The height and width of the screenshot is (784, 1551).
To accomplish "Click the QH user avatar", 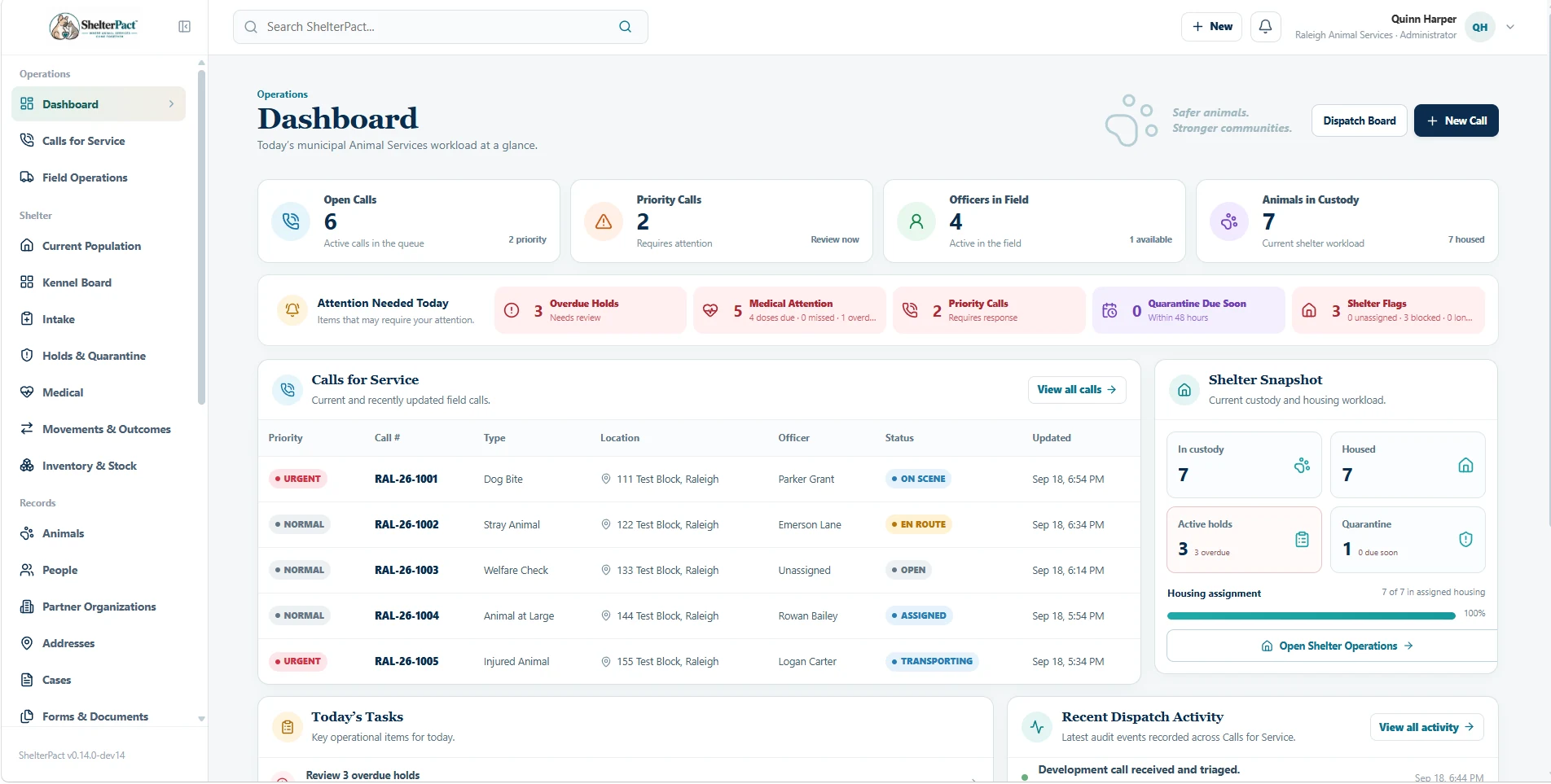I will [1479, 27].
